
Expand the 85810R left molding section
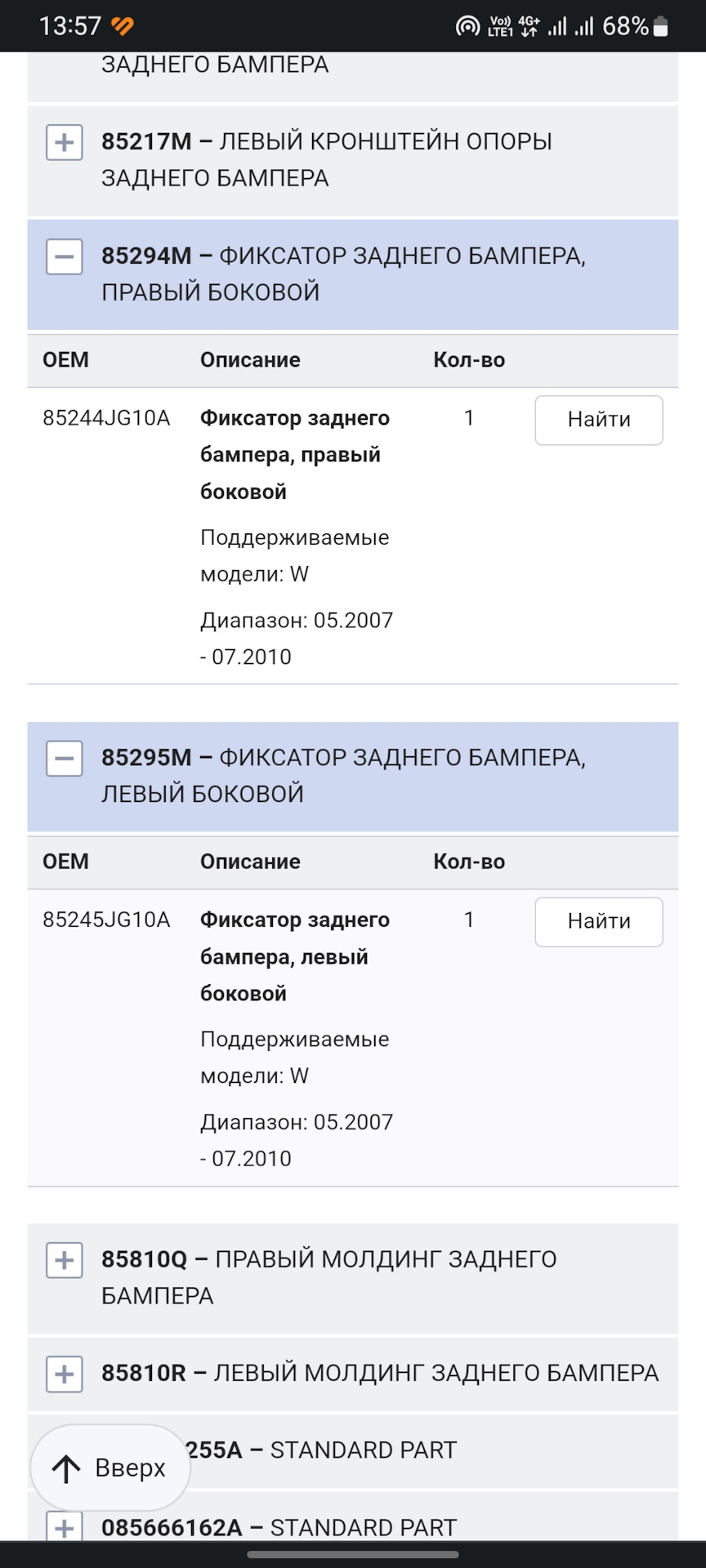coord(65,1374)
